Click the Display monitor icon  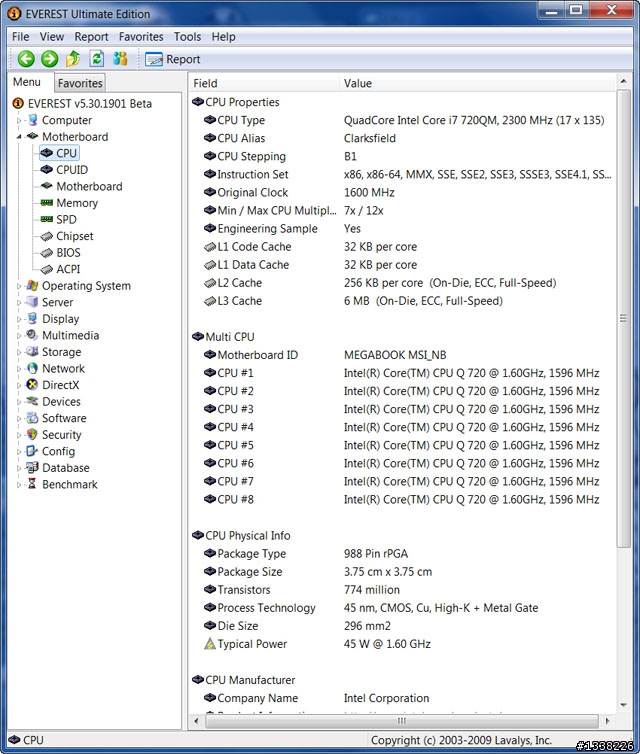coord(32,318)
